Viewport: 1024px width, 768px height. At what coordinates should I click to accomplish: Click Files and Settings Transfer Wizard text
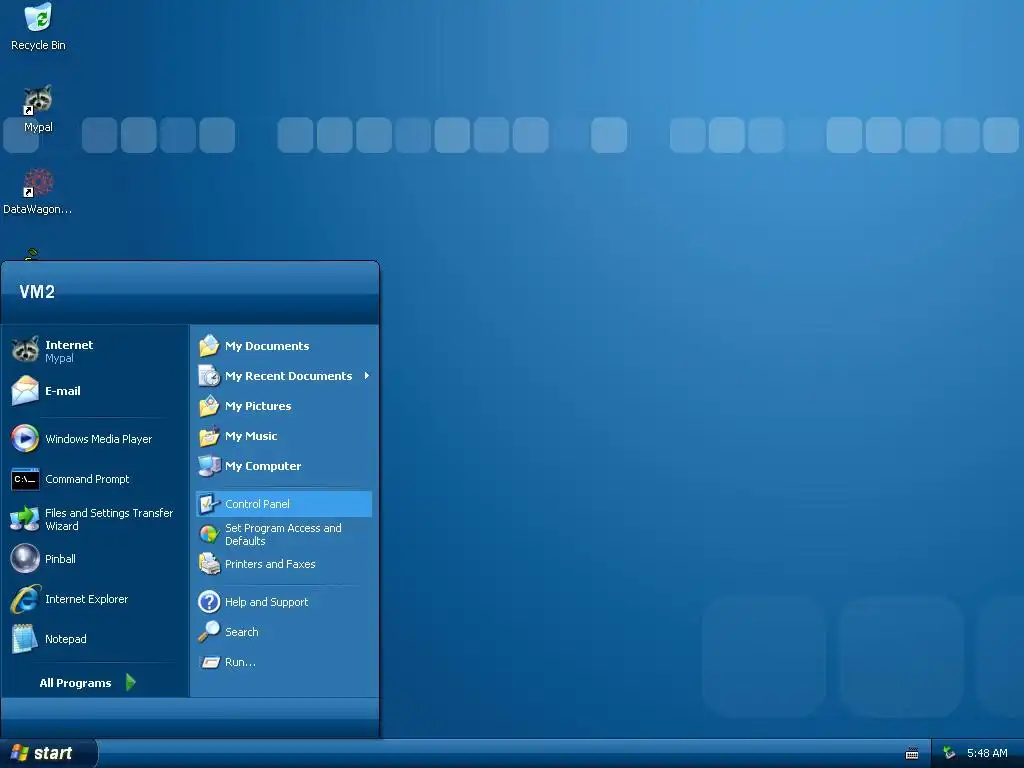click(109, 519)
